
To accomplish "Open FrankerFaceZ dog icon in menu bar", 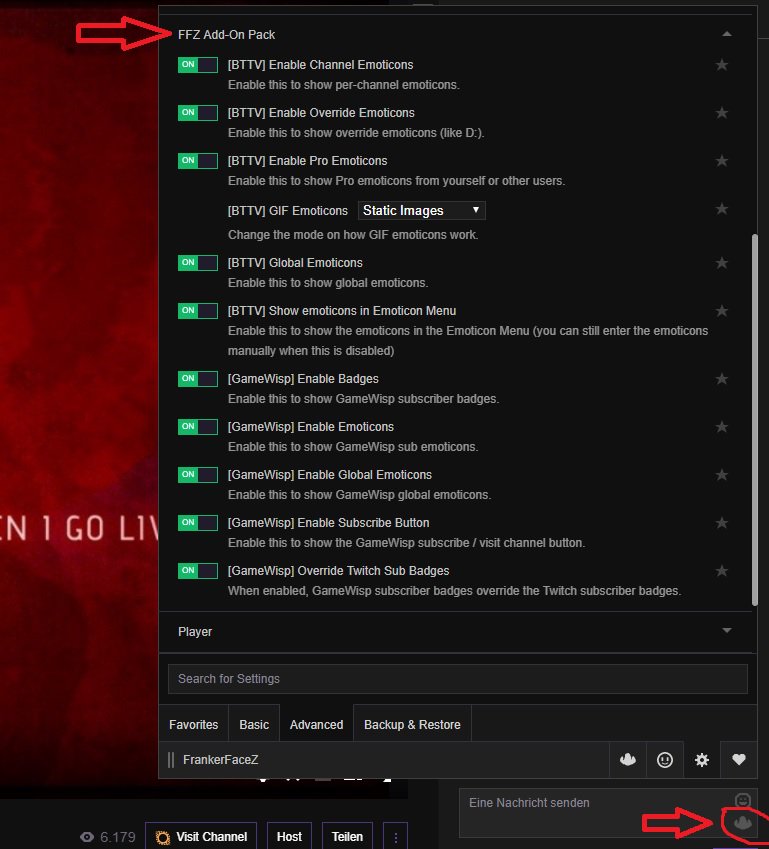I will pyautogui.click(x=628, y=760).
